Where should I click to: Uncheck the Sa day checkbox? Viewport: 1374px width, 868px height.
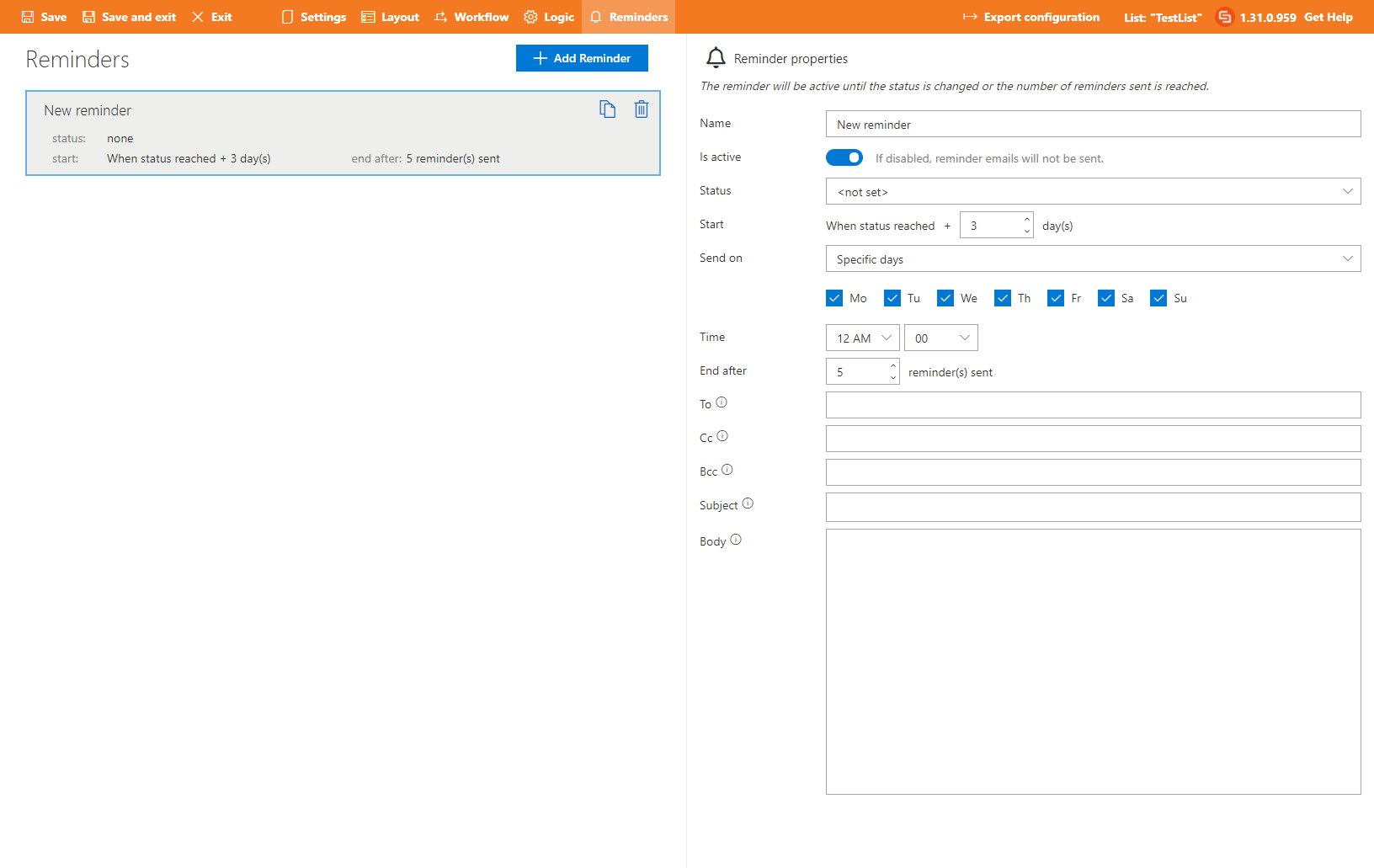[1106, 298]
